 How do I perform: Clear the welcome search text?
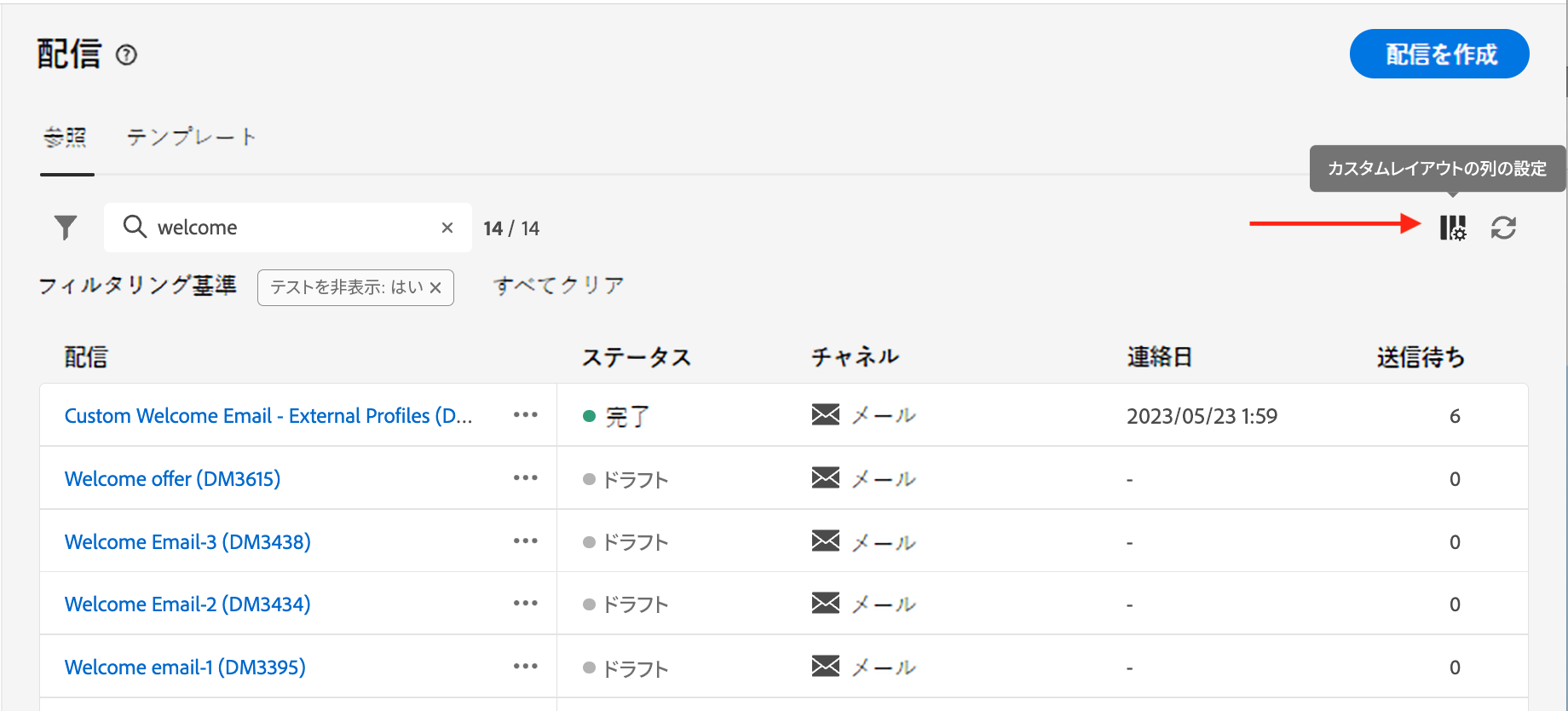pyautogui.click(x=447, y=228)
